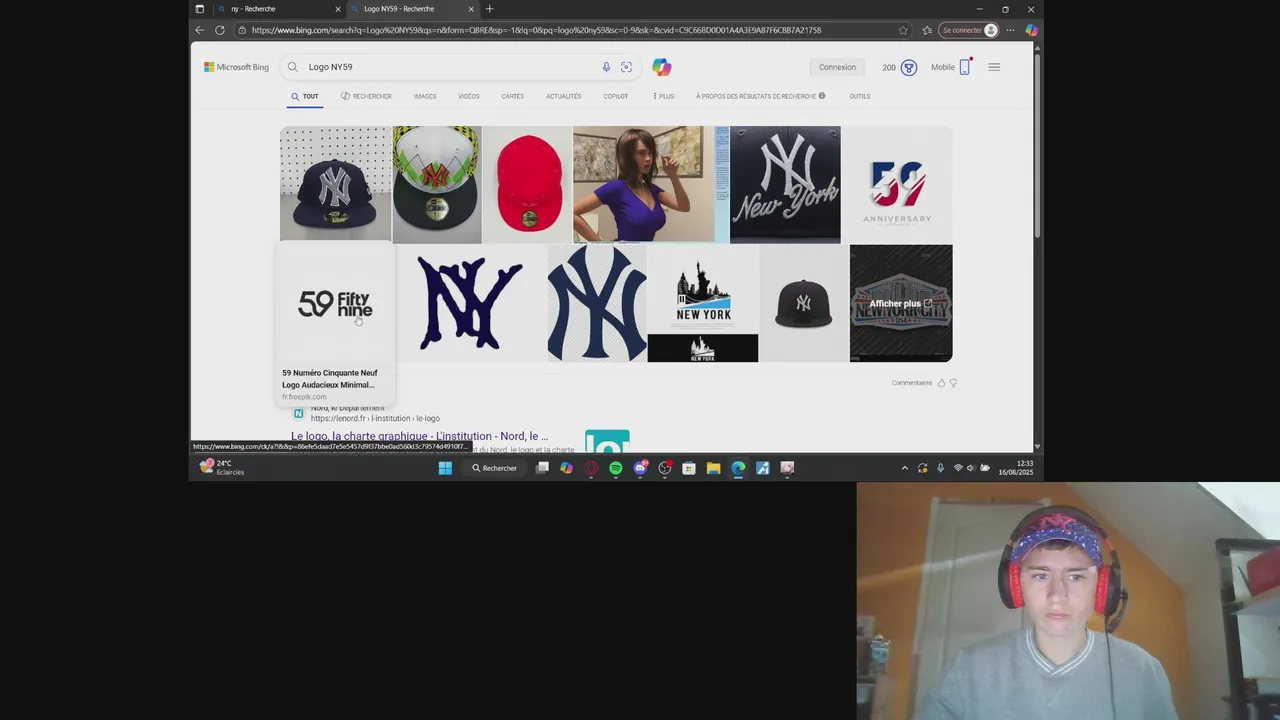Click the Connexion button
The width and height of the screenshot is (1280, 720).
point(837,67)
